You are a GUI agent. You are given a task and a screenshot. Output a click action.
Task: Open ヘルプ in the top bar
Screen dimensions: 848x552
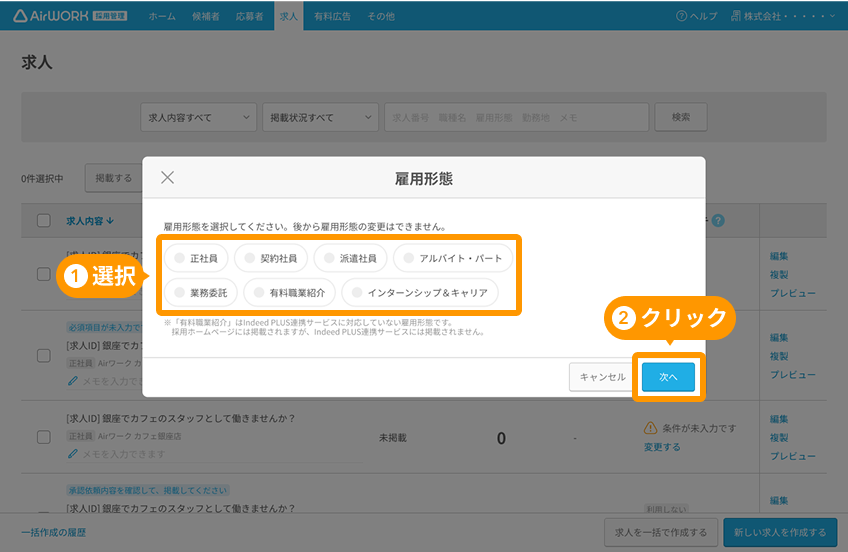pos(697,16)
